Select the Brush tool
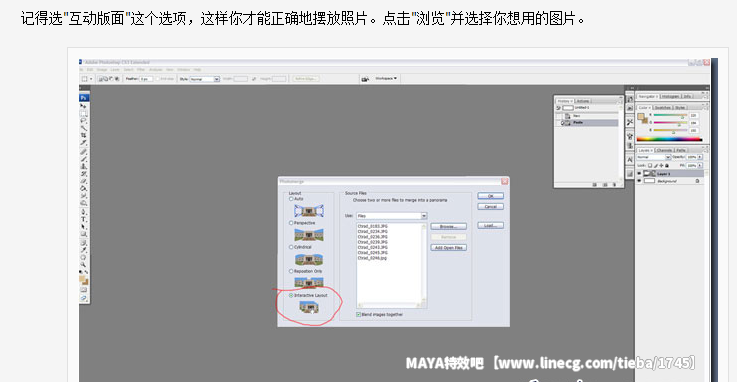This screenshot has width=737, height=382. [x=84, y=159]
